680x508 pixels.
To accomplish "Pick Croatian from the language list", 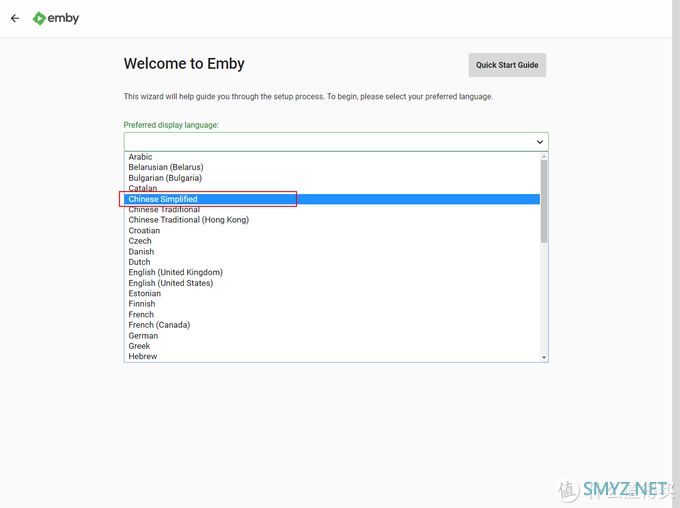I will [x=332, y=230].
